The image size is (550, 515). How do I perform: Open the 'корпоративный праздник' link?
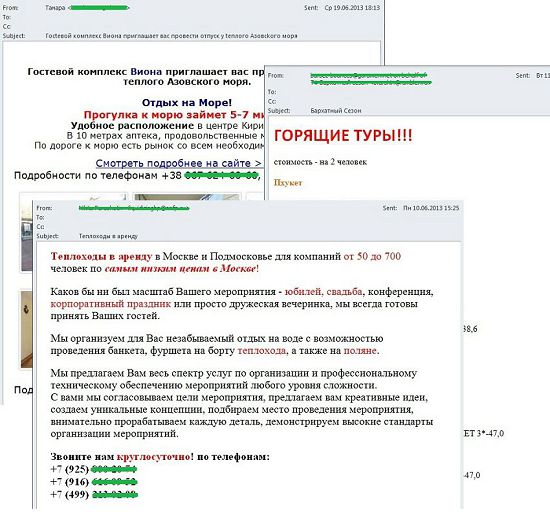click(x=110, y=304)
